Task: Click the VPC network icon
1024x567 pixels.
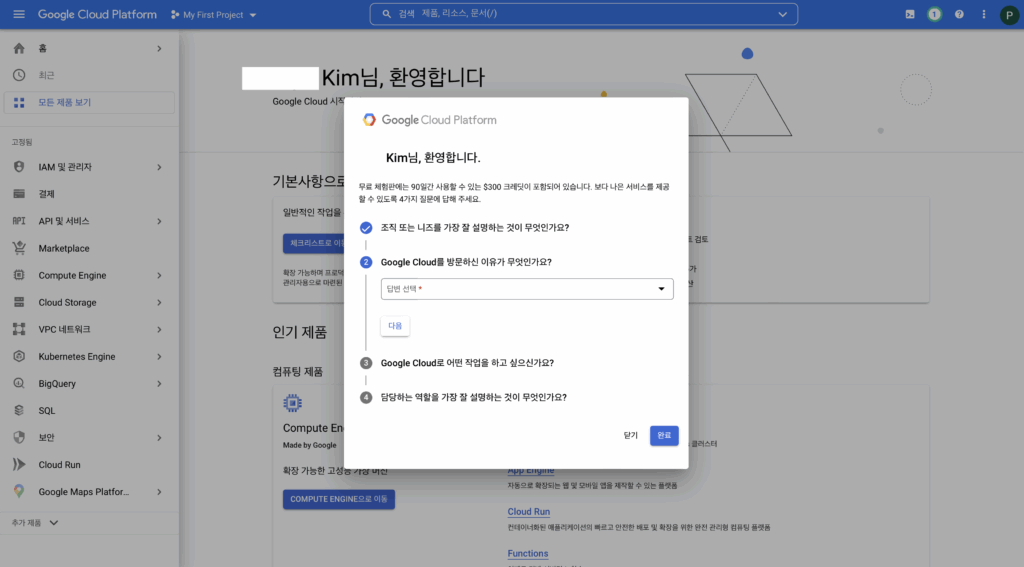Action: [x=19, y=329]
